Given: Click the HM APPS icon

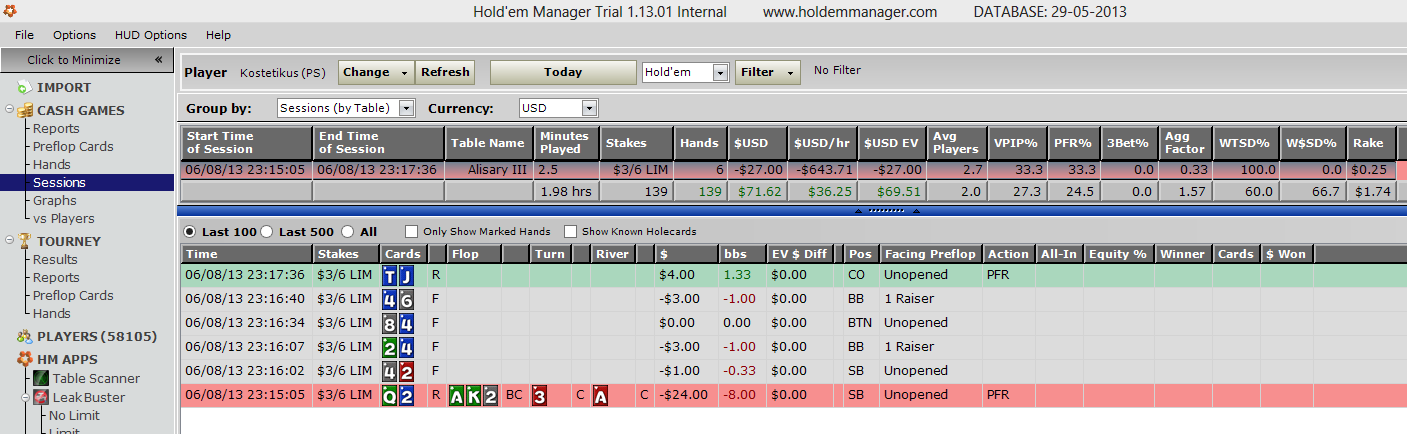Looking at the screenshot, I should 24,358.
